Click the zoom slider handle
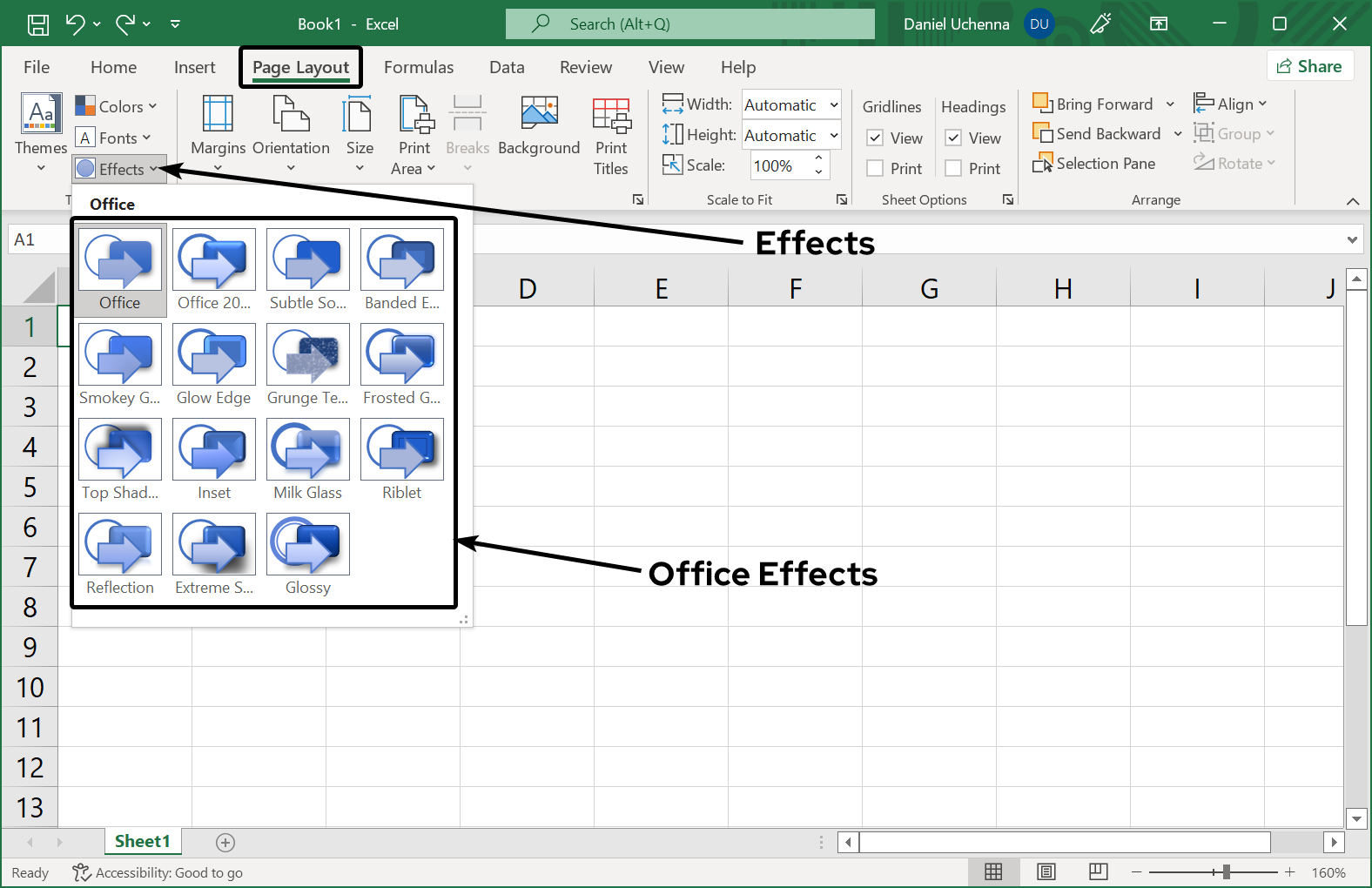 tap(1226, 871)
